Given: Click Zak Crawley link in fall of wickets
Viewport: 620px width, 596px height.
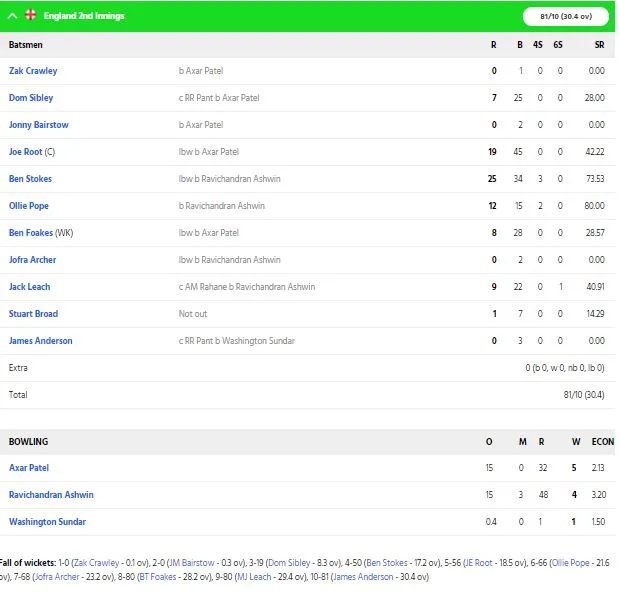Looking at the screenshot, I should [x=96, y=563].
